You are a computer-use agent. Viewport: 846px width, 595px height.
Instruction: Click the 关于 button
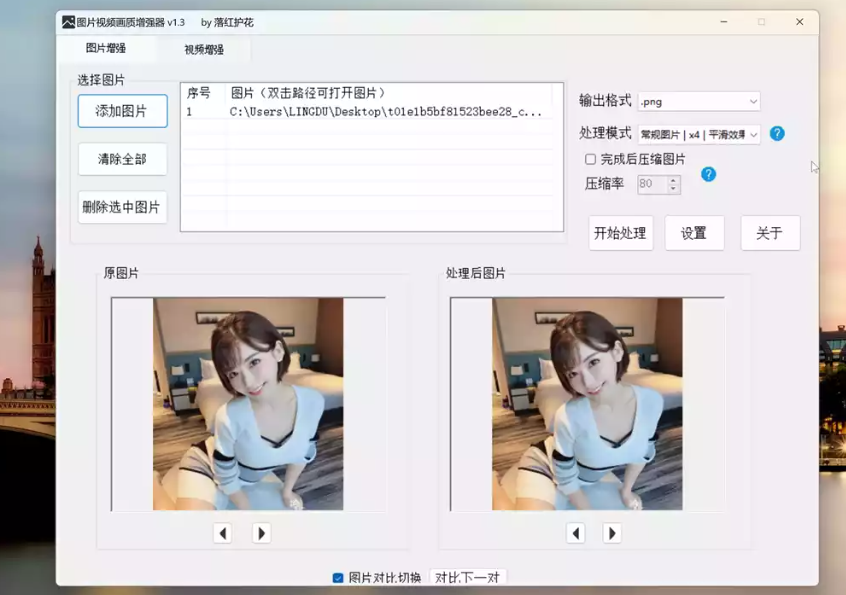[x=769, y=233]
